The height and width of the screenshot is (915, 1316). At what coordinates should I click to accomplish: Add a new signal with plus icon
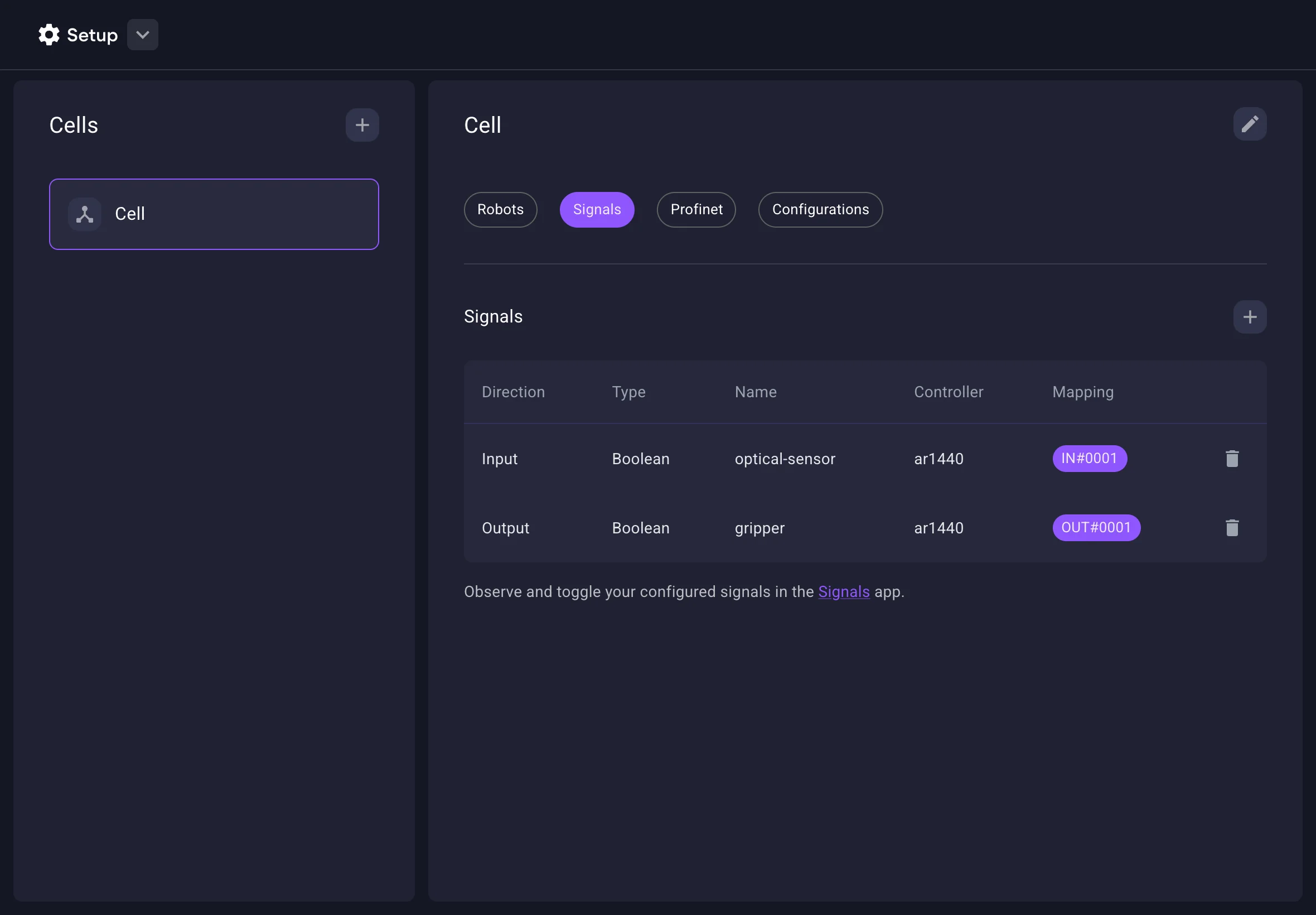point(1249,317)
